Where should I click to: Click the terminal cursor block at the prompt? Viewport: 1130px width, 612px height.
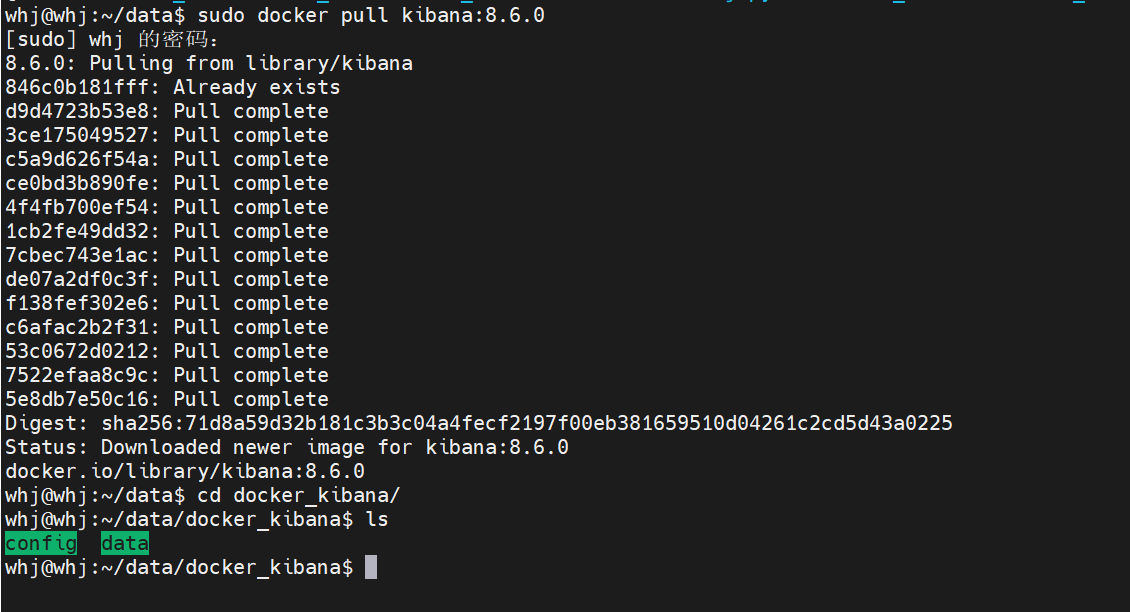point(371,568)
